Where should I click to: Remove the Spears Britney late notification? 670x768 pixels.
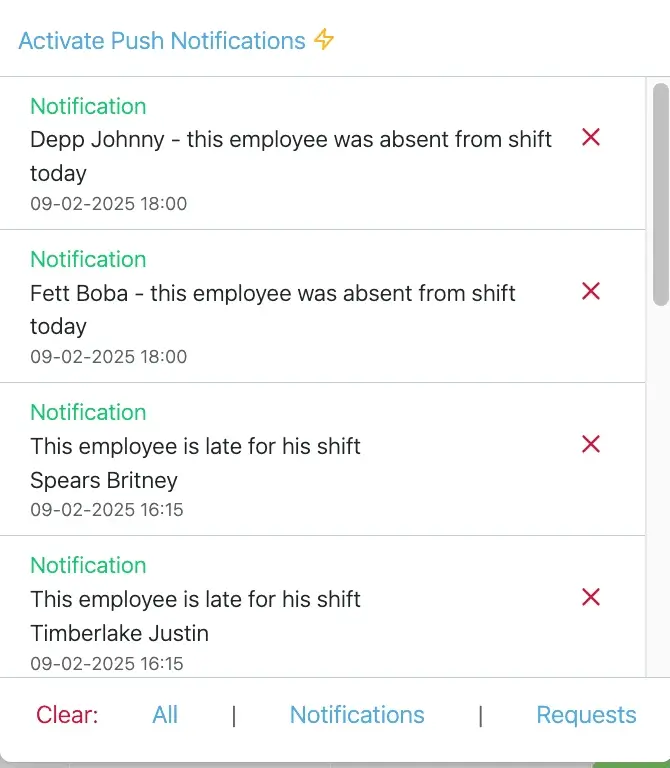[591, 444]
